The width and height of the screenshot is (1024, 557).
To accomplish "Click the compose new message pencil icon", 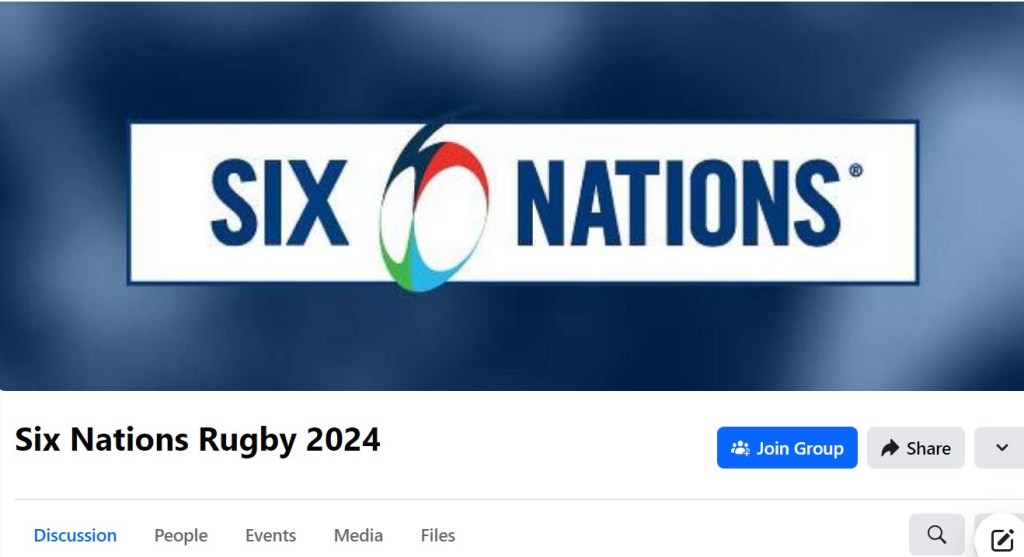I will [1002, 539].
